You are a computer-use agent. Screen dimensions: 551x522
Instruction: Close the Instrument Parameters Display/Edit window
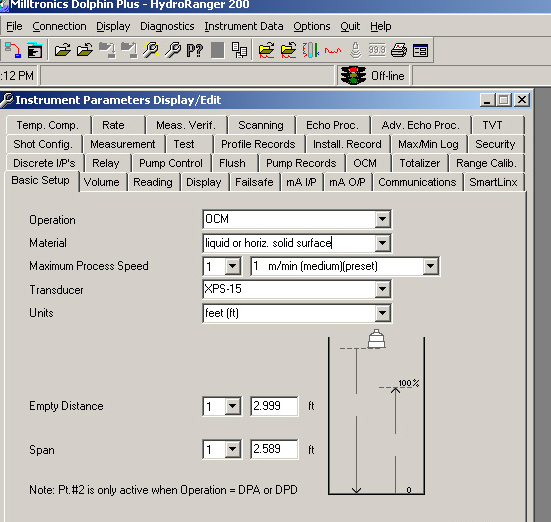[522, 100]
